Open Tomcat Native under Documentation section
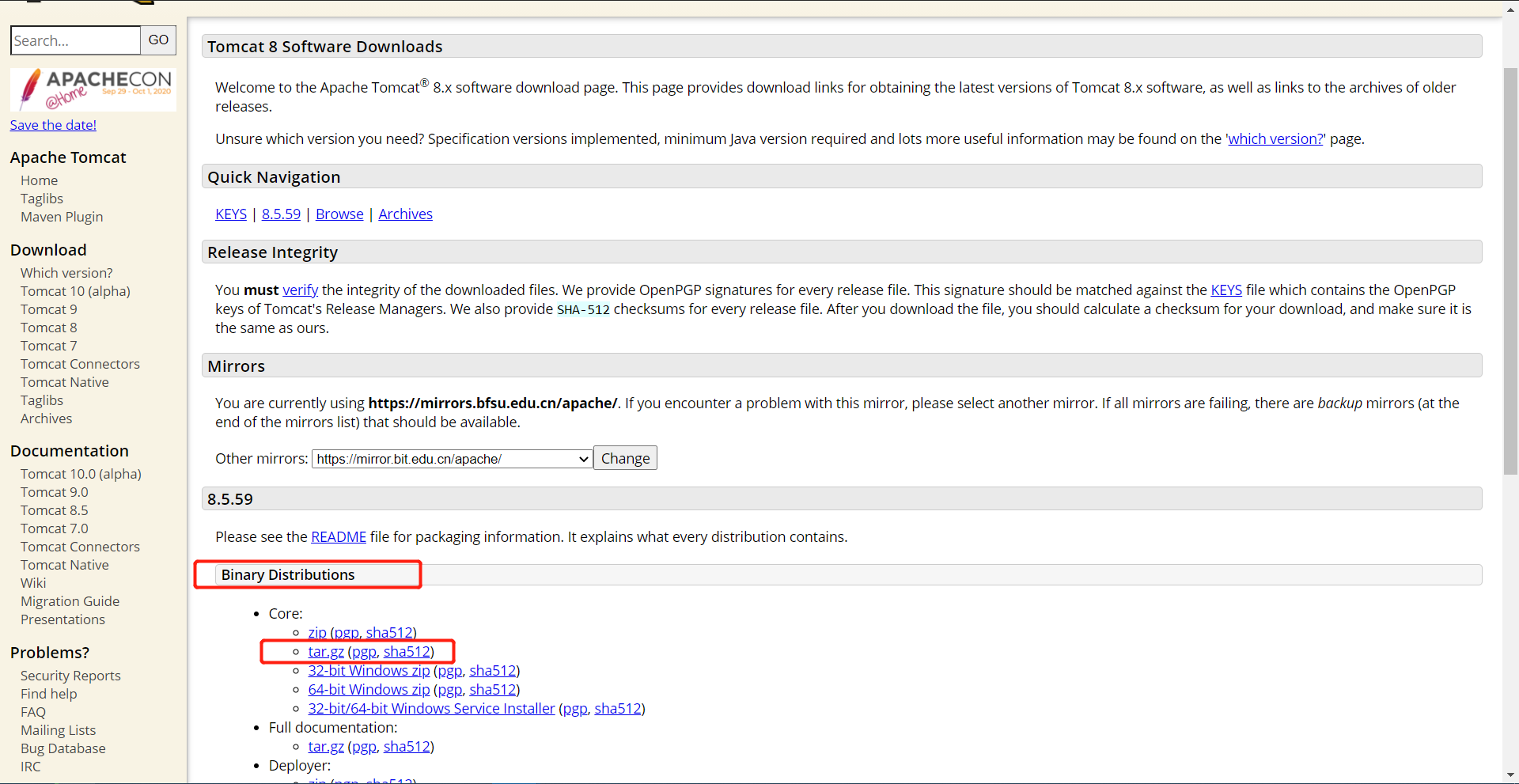 click(x=65, y=565)
